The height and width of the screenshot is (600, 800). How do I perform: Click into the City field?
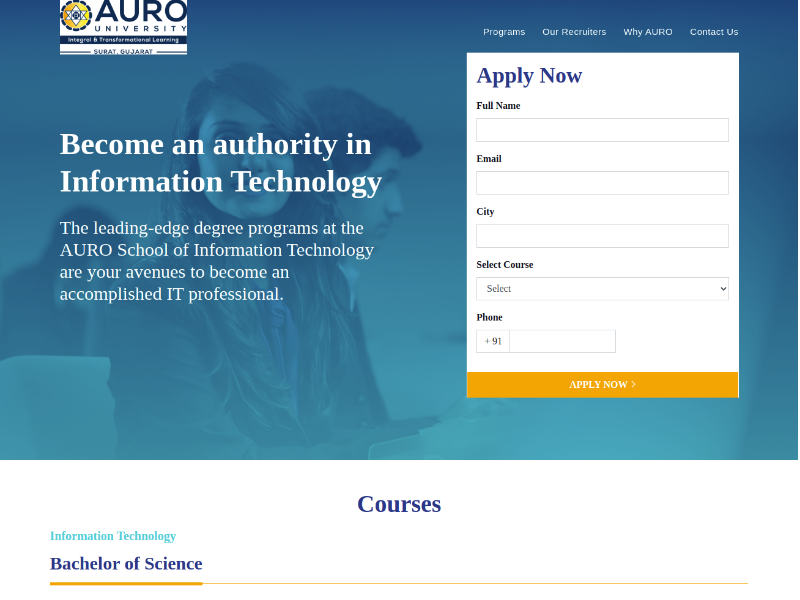[602, 236]
